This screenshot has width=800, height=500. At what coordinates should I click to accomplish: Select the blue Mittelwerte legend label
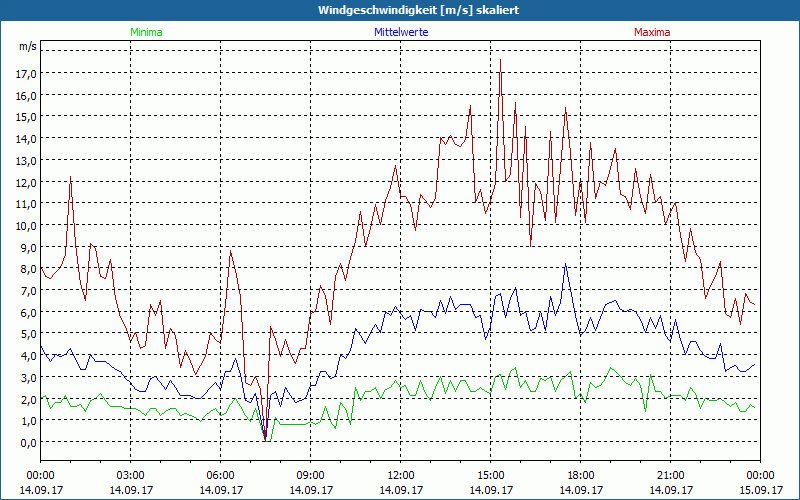[400, 32]
